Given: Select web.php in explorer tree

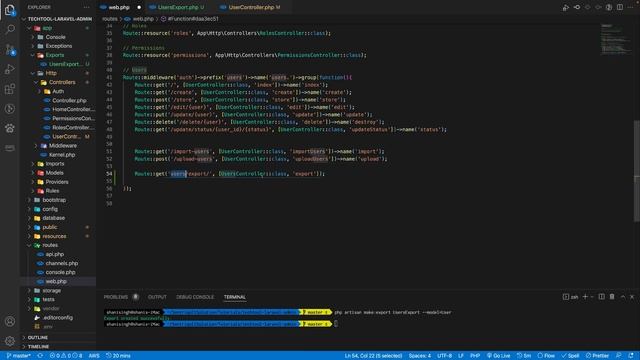Looking at the screenshot, I should pos(59,281).
